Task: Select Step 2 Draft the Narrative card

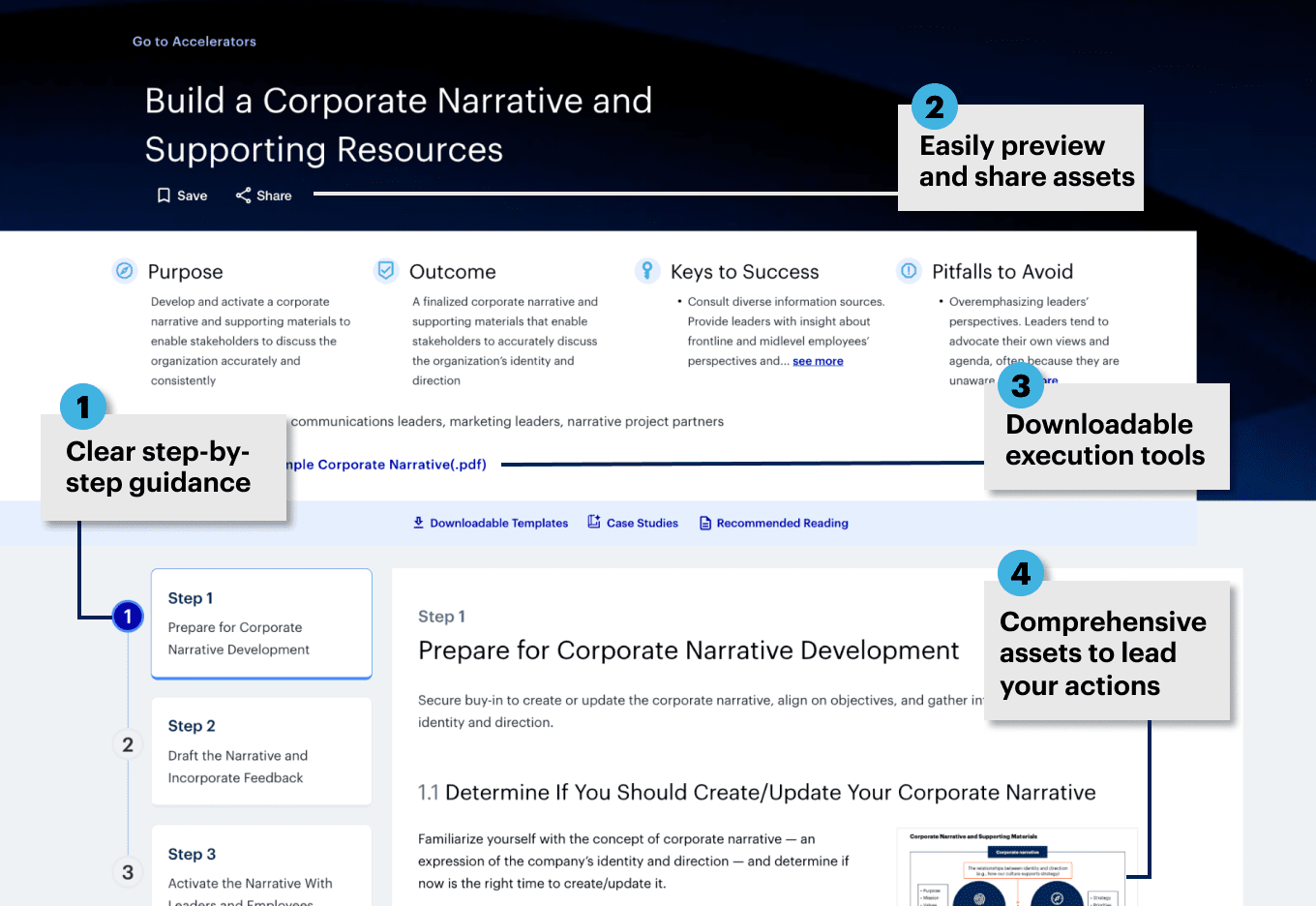Action: pos(261,751)
